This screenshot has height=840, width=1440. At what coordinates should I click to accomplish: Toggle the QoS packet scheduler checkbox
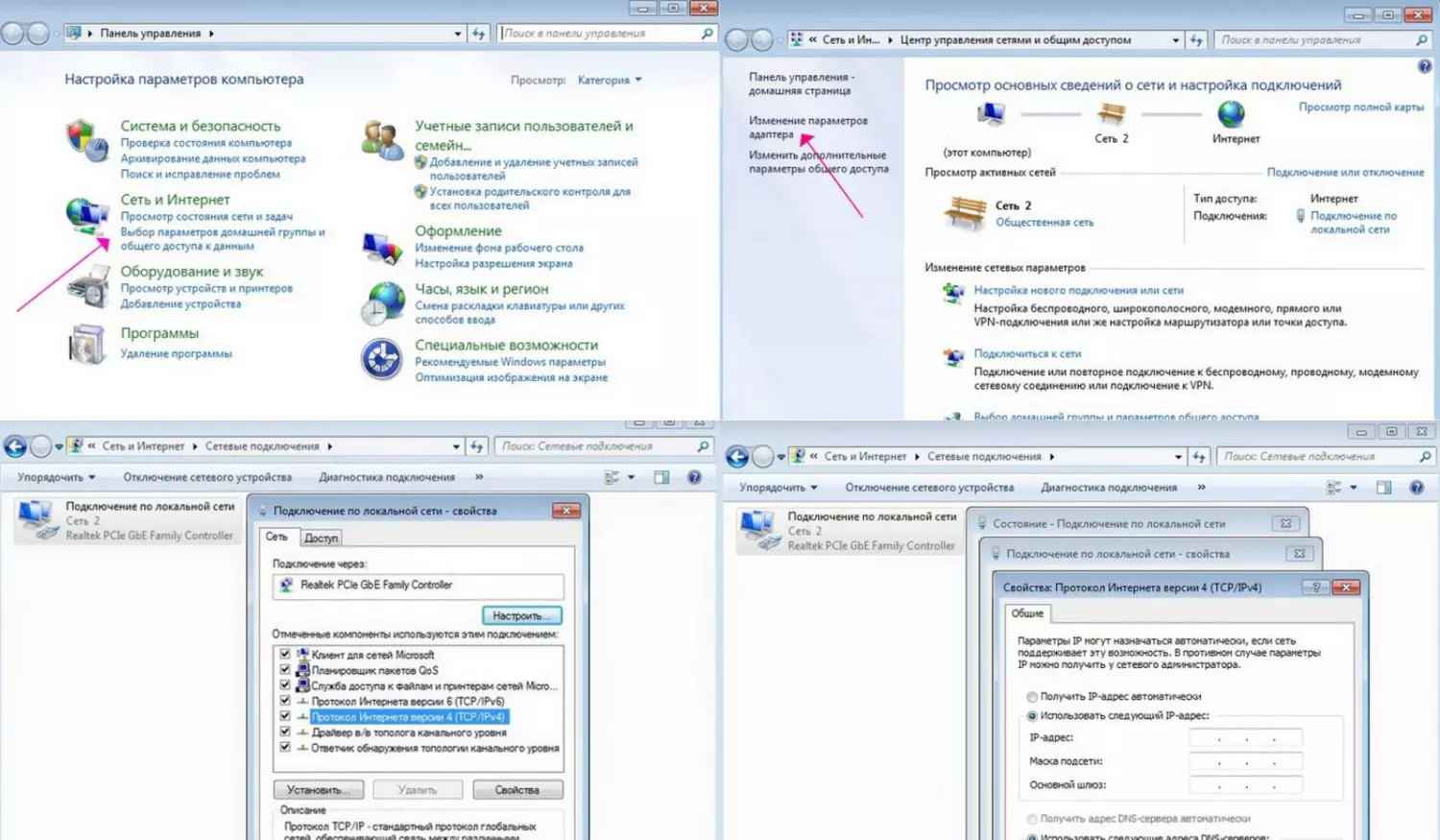click(x=285, y=670)
